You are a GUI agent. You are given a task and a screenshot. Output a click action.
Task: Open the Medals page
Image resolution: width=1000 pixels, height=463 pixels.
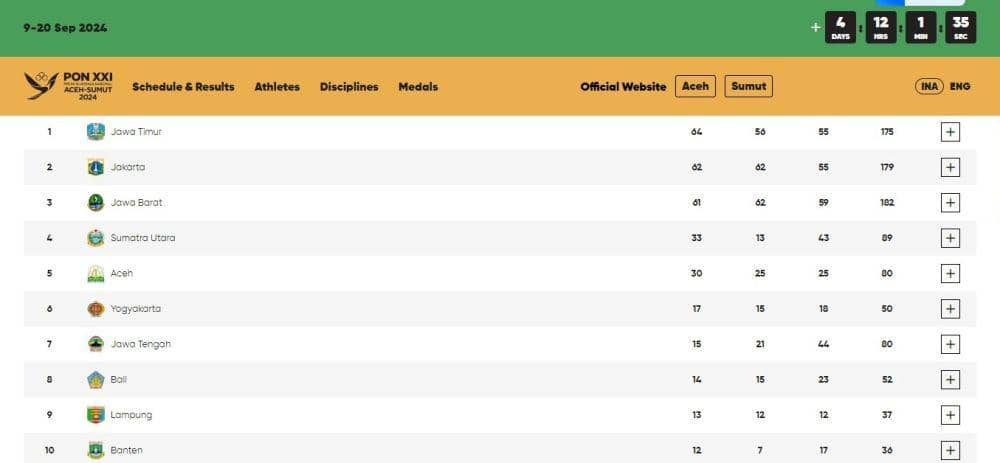[x=418, y=87]
